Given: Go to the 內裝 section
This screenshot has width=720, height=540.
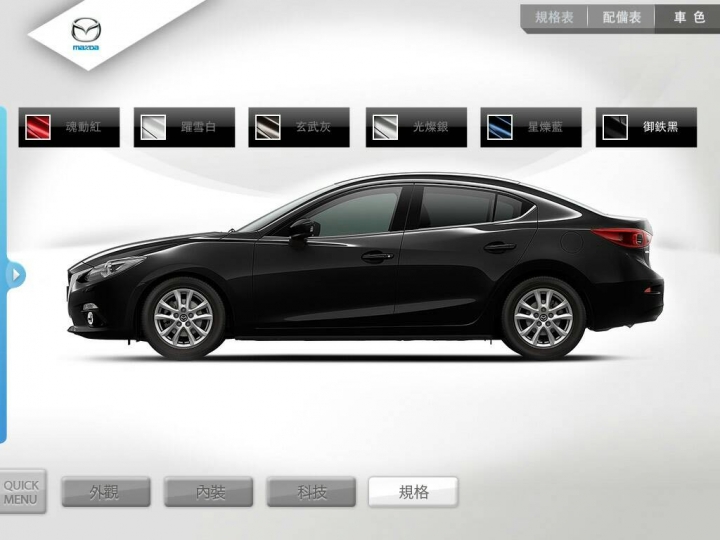Looking at the screenshot, I should (x=208, y=492).
